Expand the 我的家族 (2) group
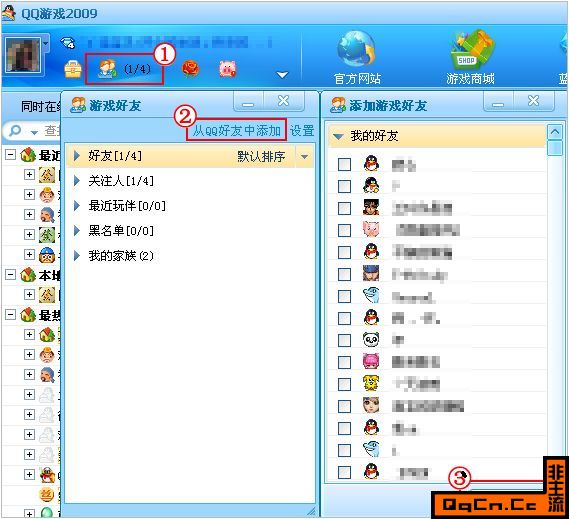 (x=77, y=256)
